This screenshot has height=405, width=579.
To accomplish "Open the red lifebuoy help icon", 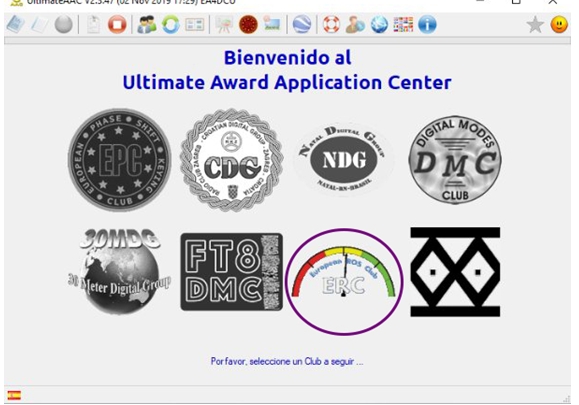I will tap(331, 25).
